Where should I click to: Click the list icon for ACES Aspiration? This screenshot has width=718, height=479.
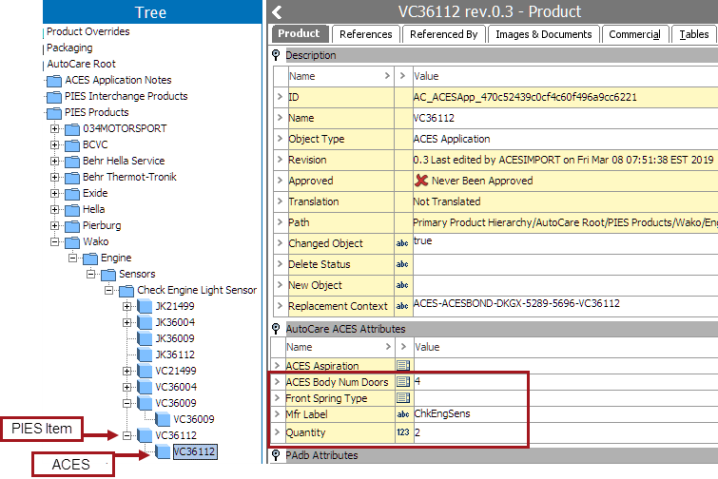[x=403, y=365]
